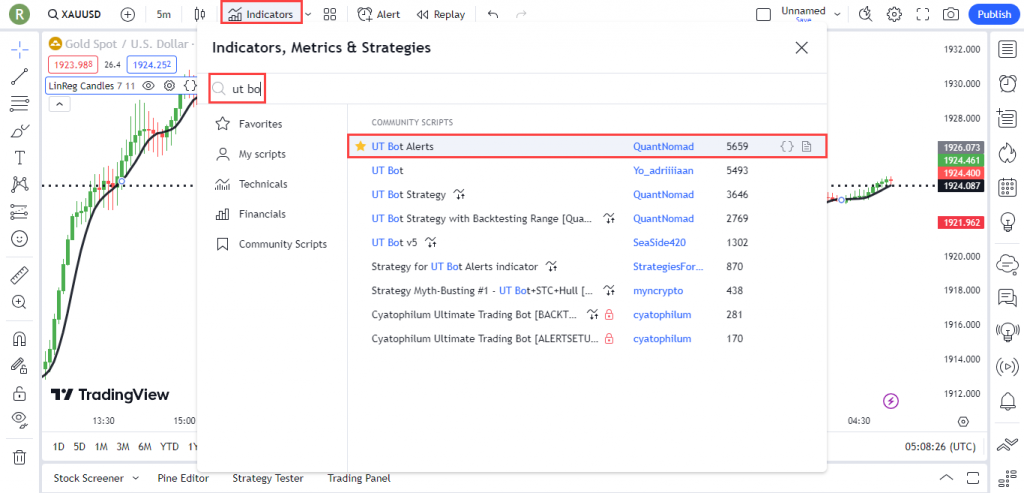Add UT Bot by Yo_adriiiiaan
Image resolution: width=1024 pixels, height=493 pixels.
(587, 170)
